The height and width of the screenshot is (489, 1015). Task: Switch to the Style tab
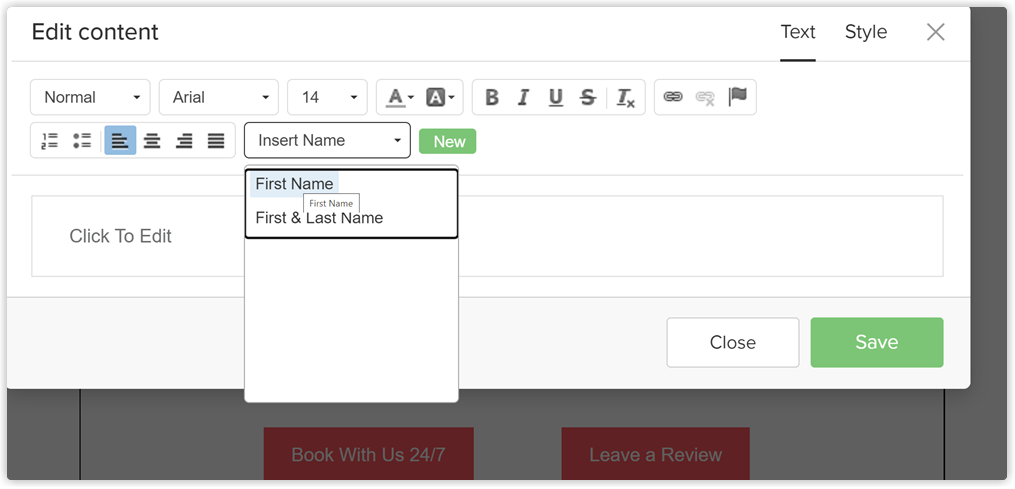coord(866,32)
